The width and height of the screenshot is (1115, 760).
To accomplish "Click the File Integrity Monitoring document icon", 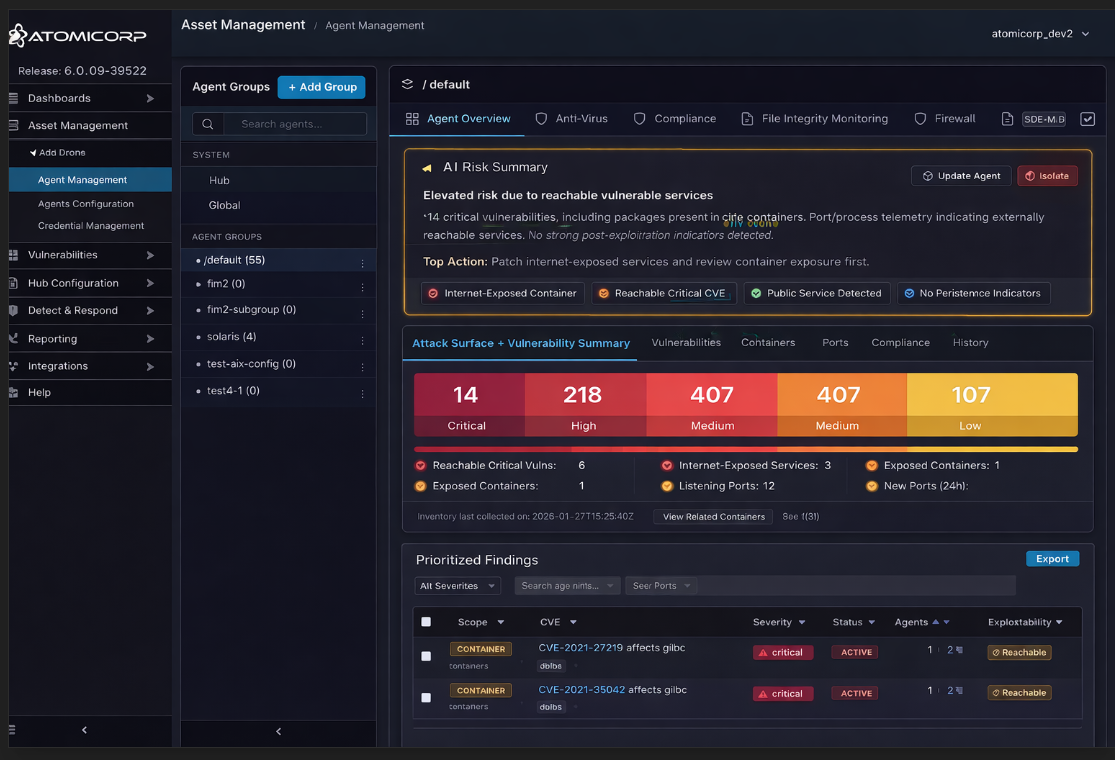I will [x=747, y=119].
